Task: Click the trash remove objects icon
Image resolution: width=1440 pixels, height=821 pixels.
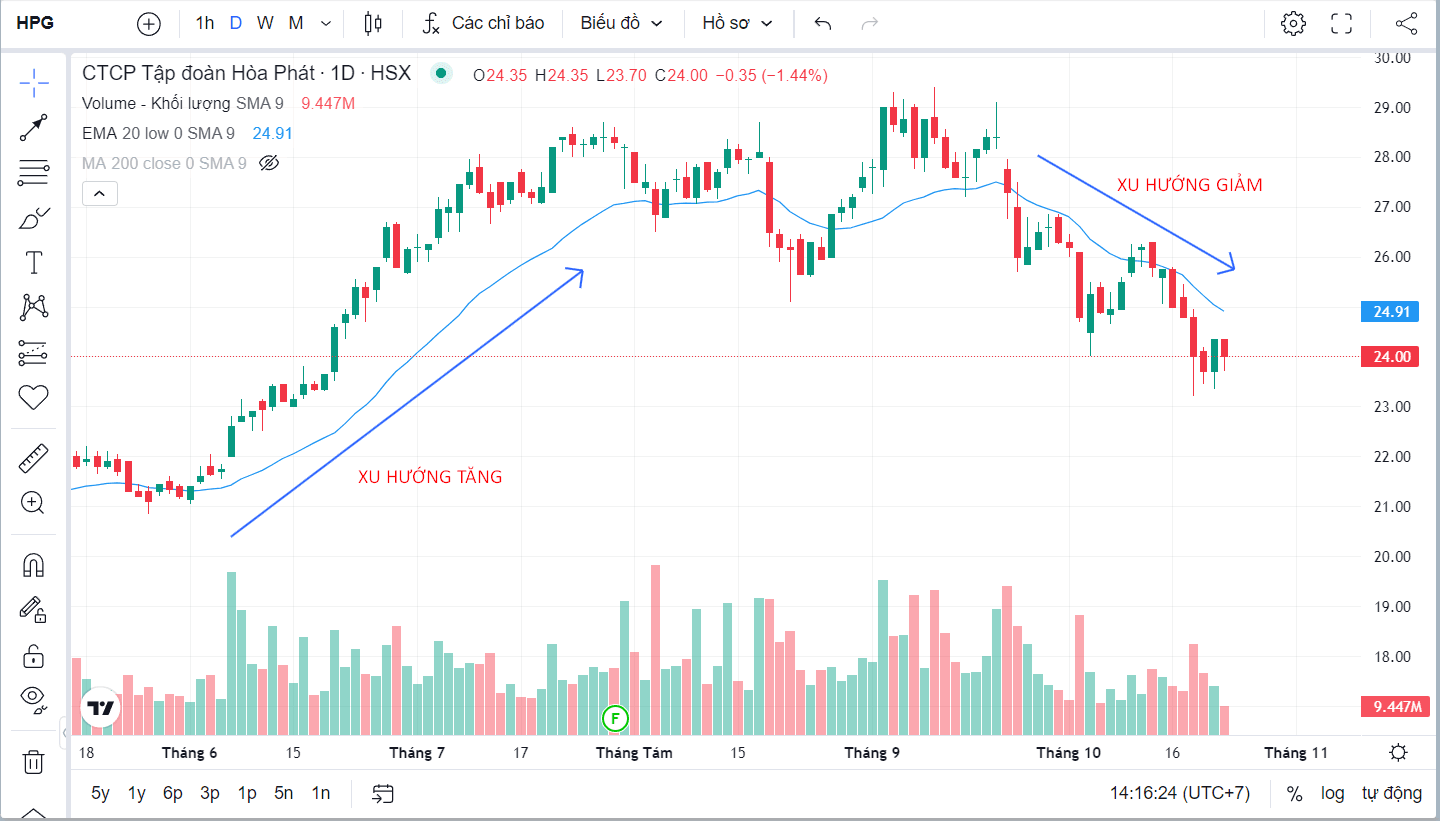Action: (34, 762)
